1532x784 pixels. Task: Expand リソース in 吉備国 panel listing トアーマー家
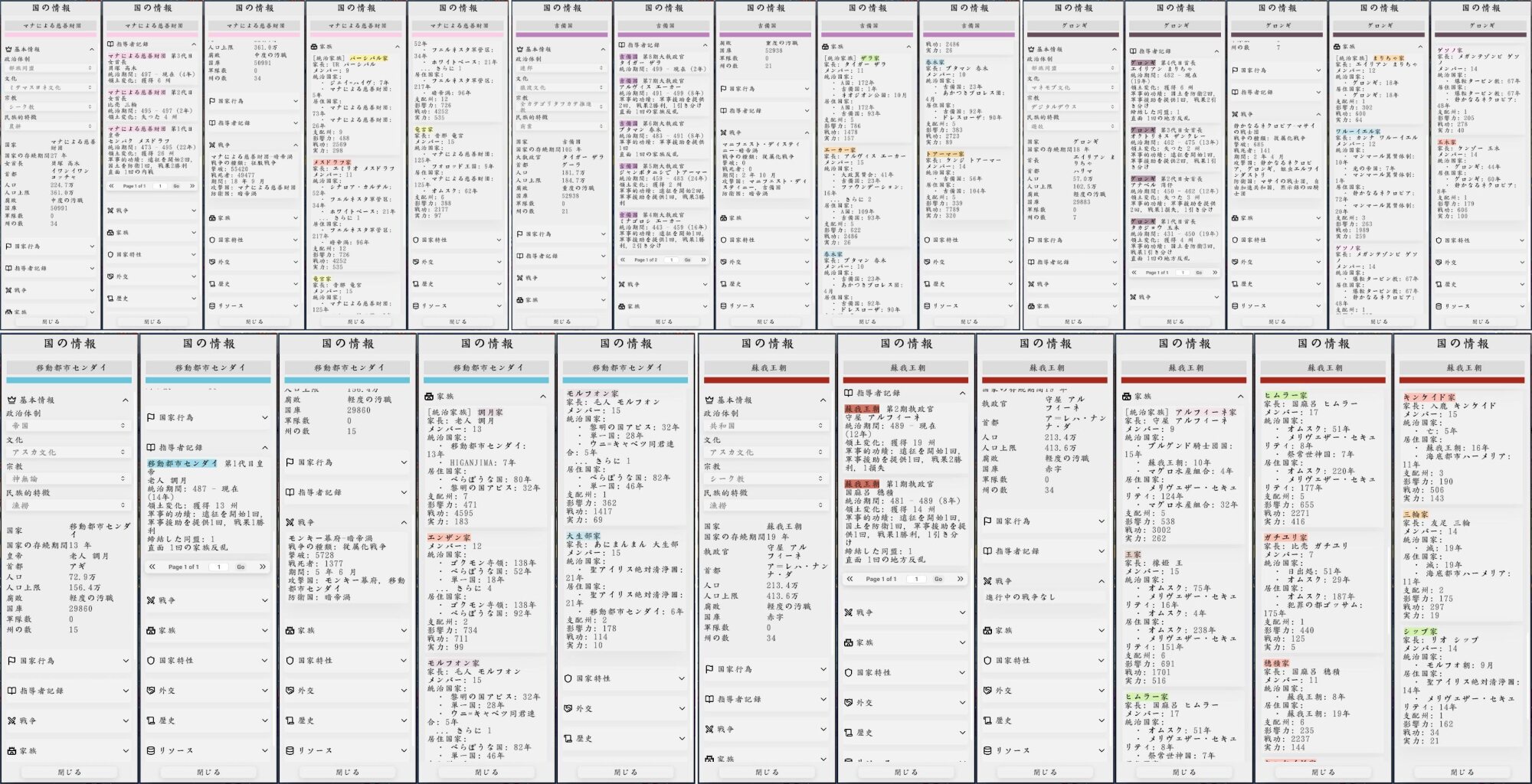coord(969,305)
